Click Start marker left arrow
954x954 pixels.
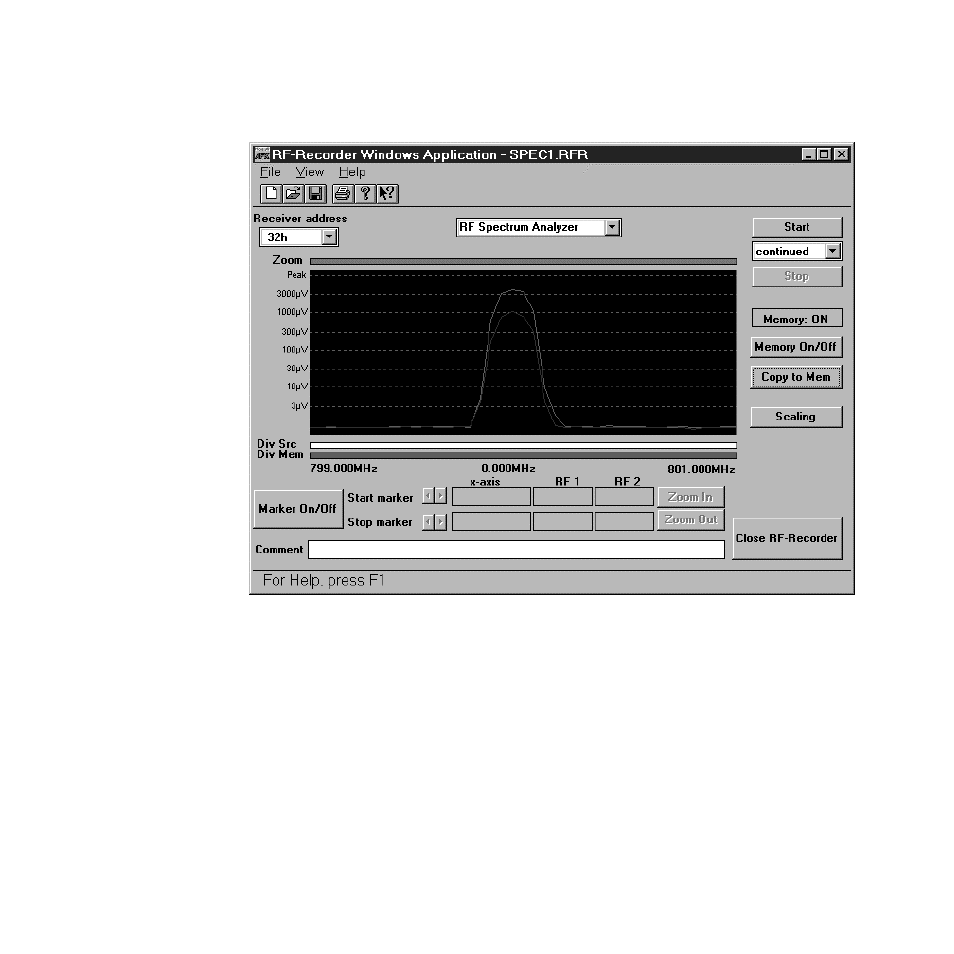(x=428, y=496)
